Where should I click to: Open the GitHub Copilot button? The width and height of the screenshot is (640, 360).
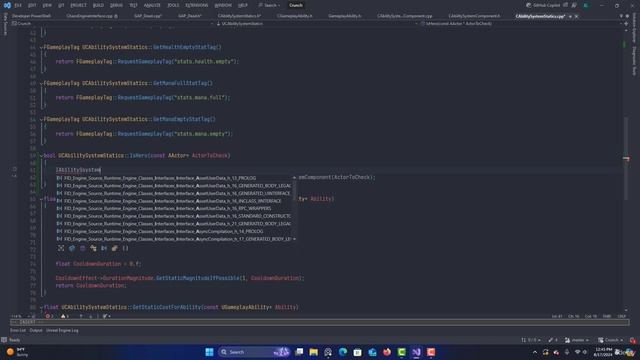coord(543,5)
